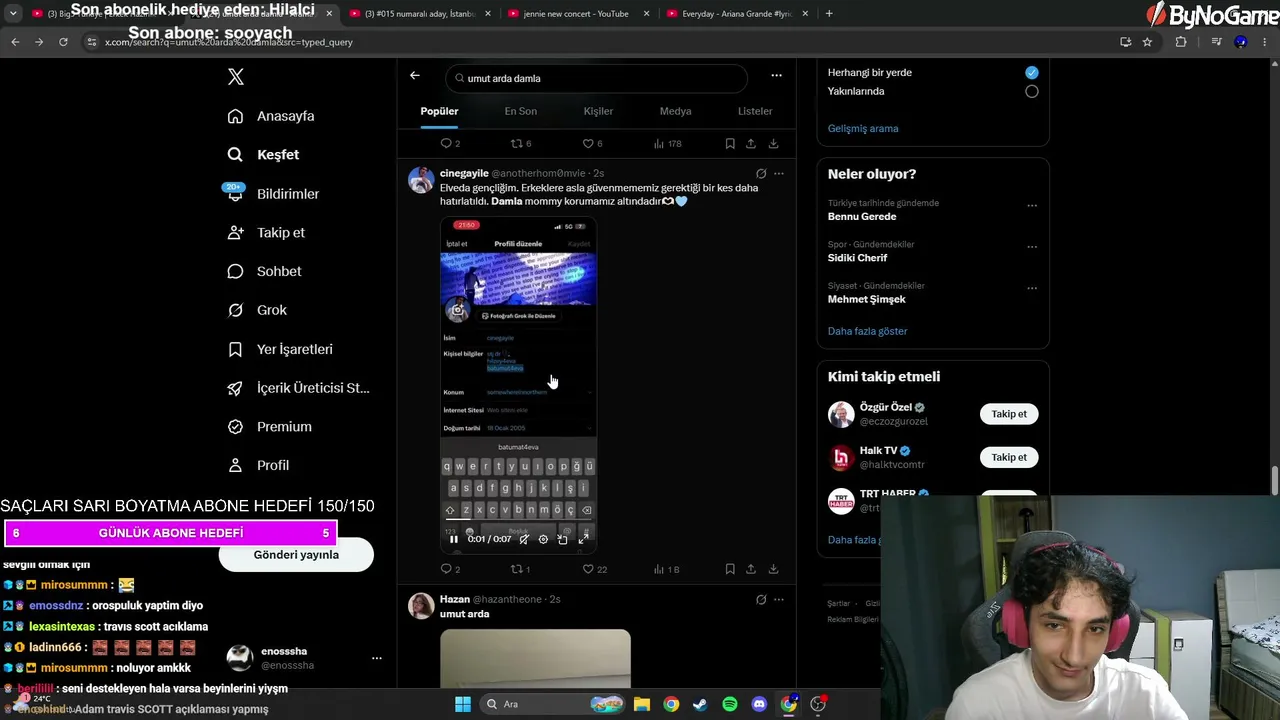Click Grok icon on cinegayile's post
The height and width of the screenshot is (720, 1280).
click(x=761, y=173)
